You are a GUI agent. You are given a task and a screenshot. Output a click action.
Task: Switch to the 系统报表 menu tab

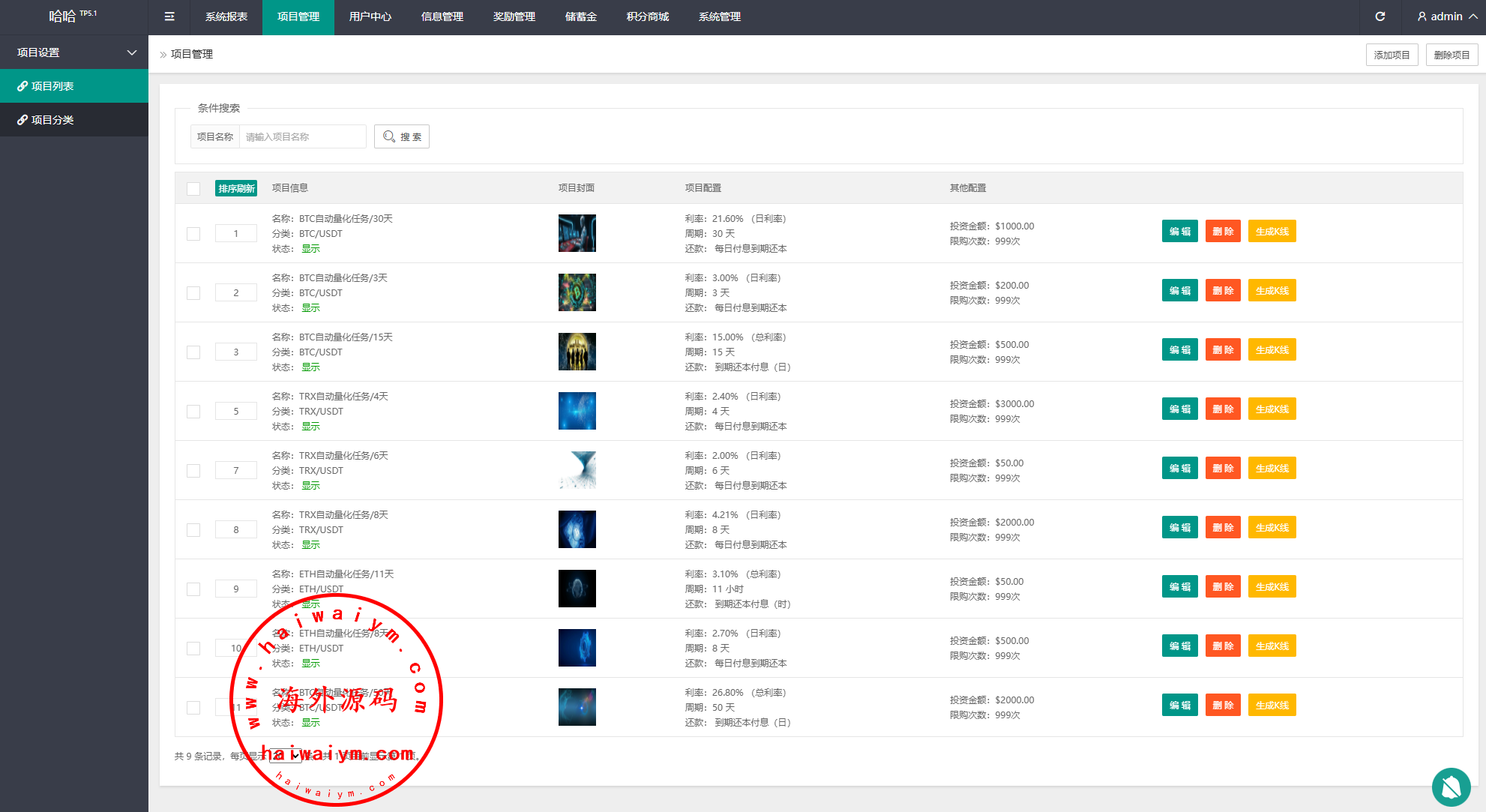coord(226,16)
